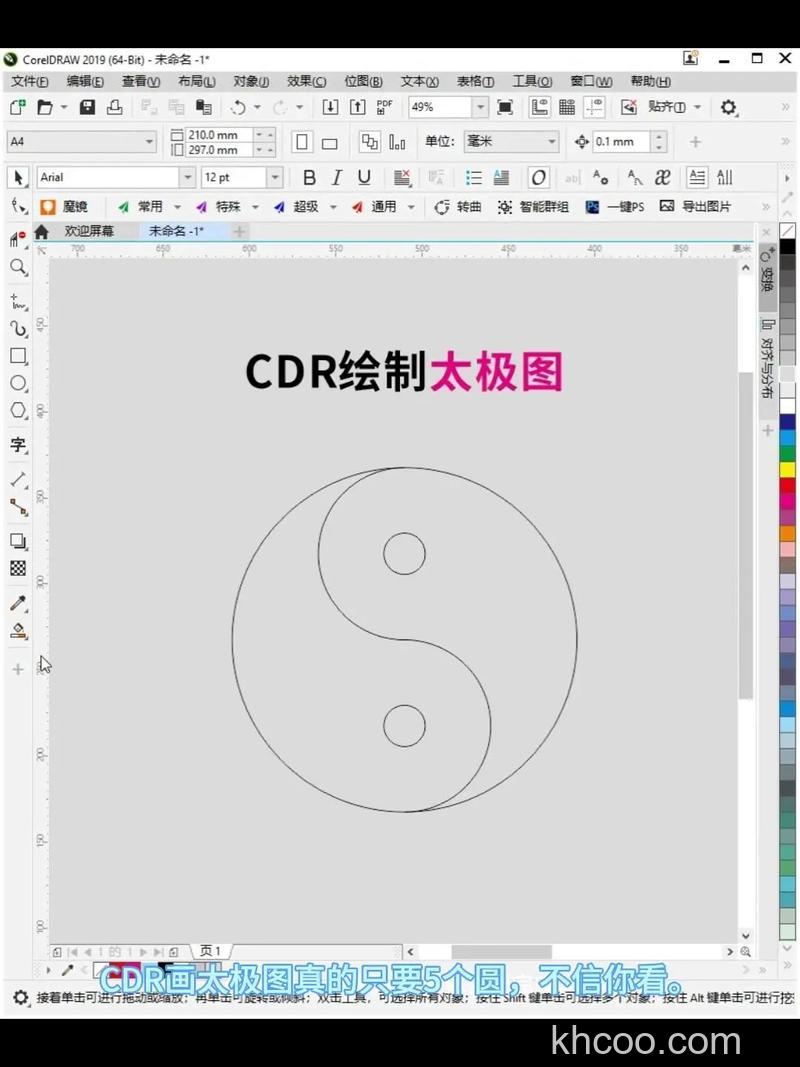Open the 文本 menu

pyautogui.click(x=418, y=81)
